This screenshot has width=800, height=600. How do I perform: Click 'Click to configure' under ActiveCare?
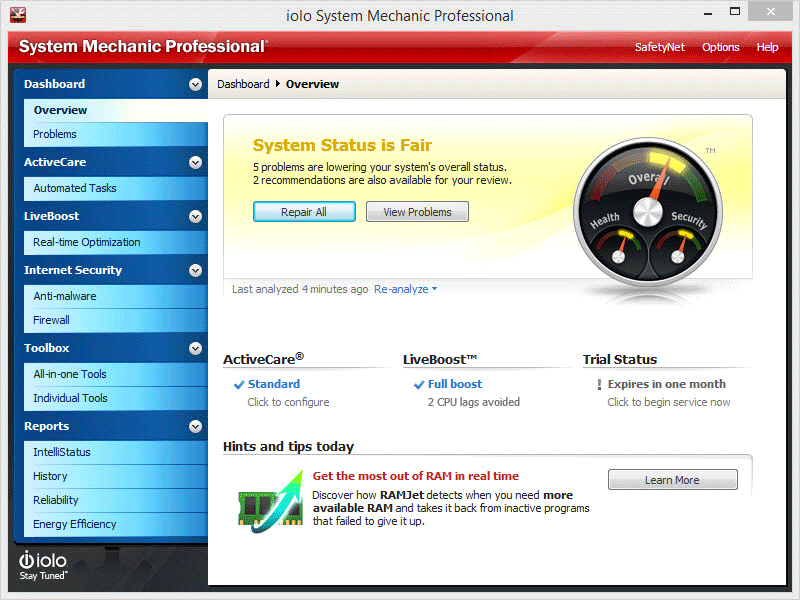click(x=288, y=402)
